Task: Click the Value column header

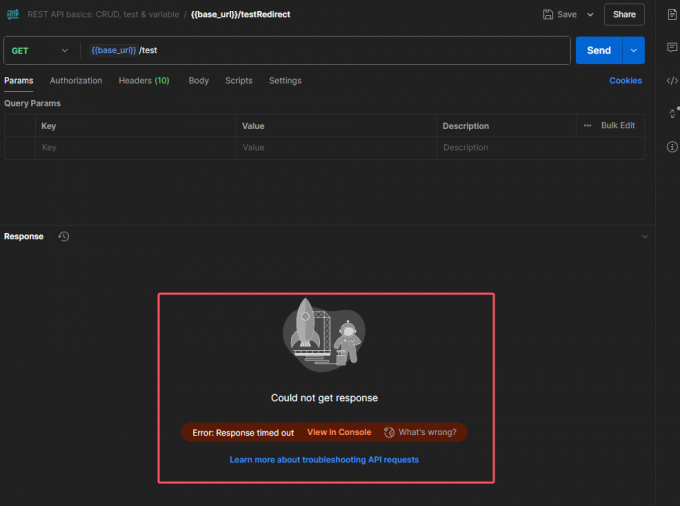Action: coord(253,126)
